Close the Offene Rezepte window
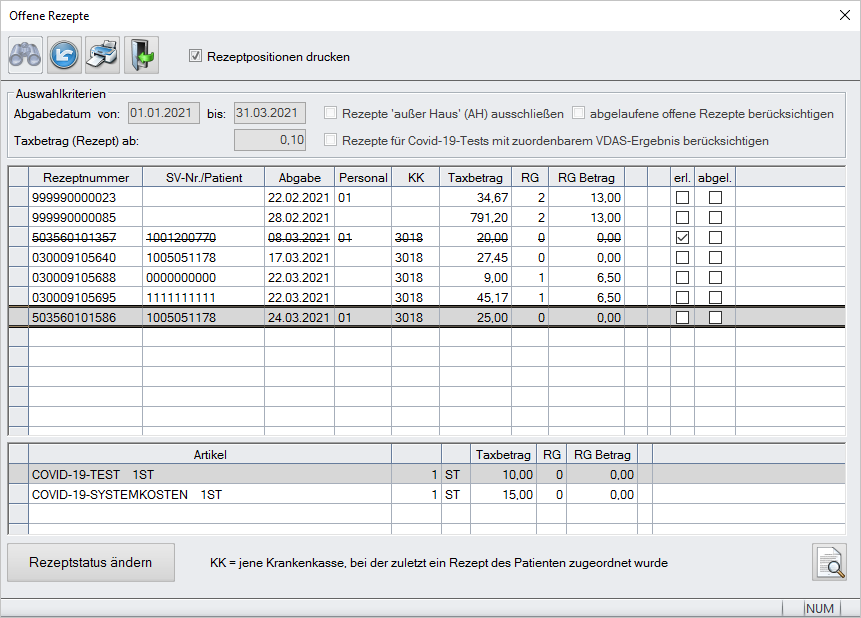Screen dimensions: 861x618 (843, 15)
